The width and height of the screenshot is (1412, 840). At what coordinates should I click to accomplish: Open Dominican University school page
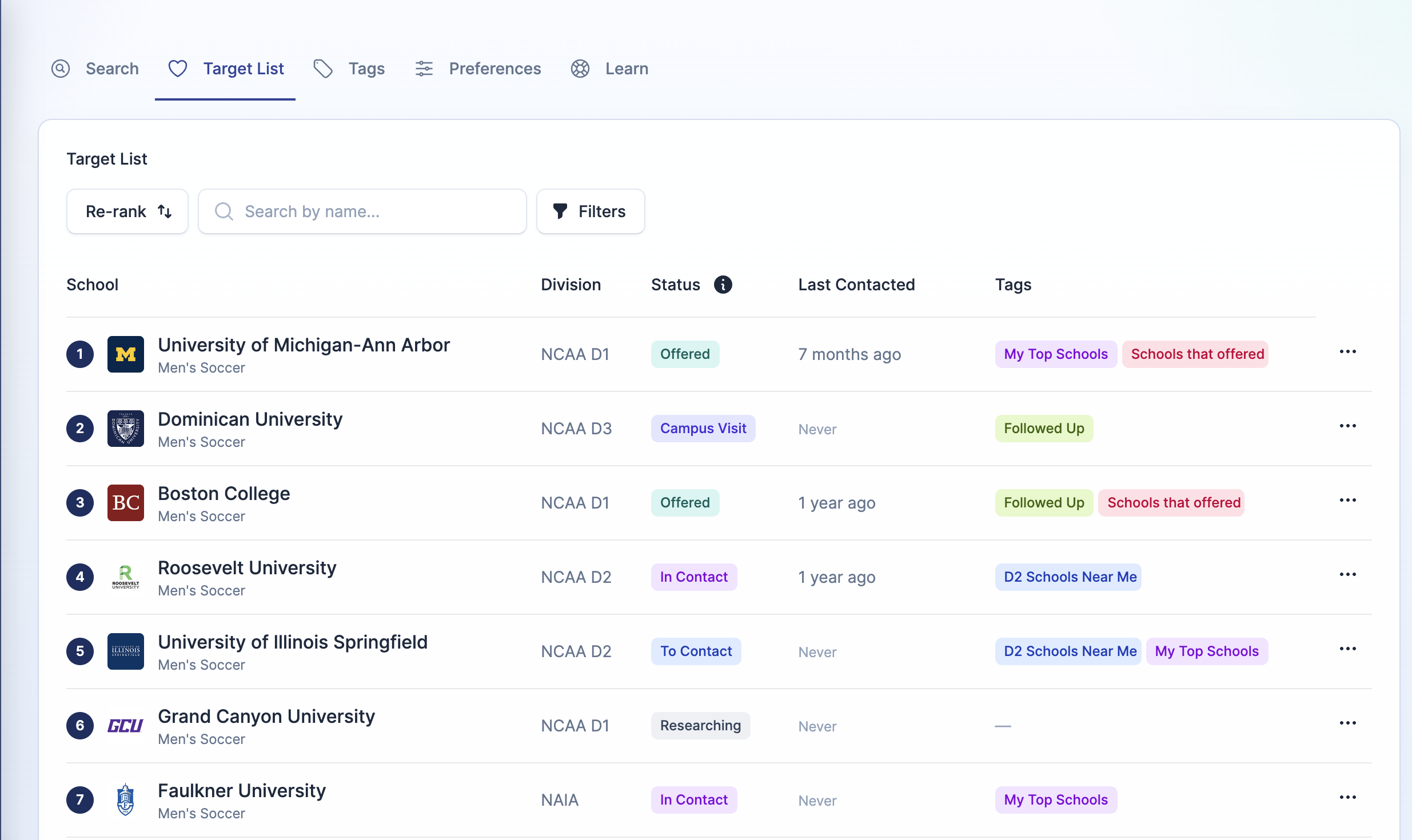250,419
